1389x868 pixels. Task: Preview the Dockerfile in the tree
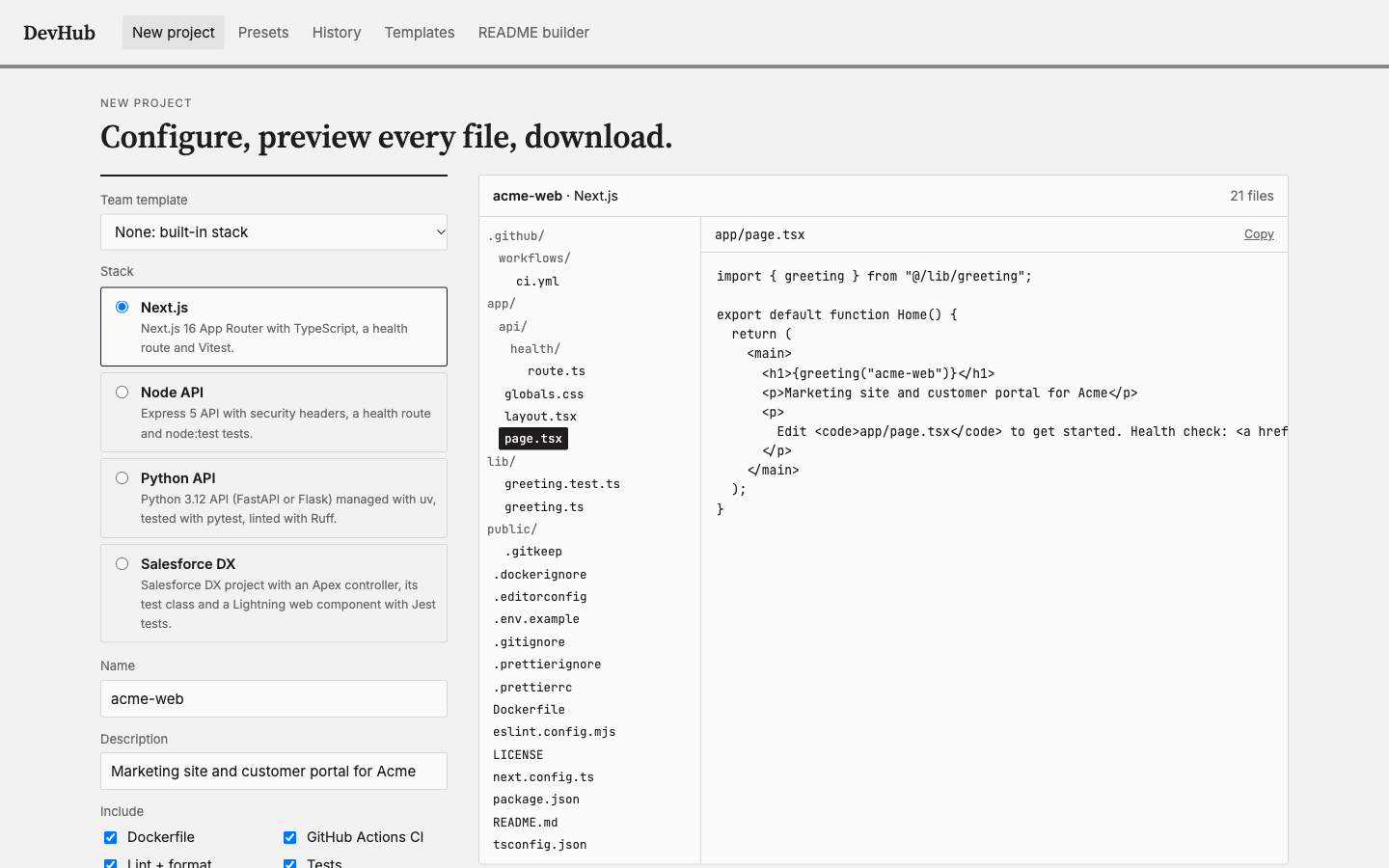coord(530,710)
